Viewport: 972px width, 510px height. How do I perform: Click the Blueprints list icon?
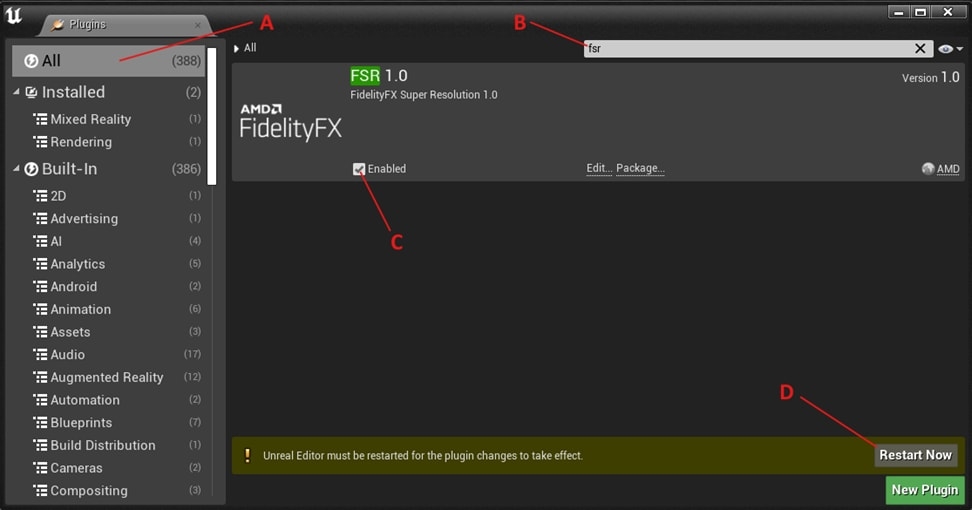click(40, 423)
